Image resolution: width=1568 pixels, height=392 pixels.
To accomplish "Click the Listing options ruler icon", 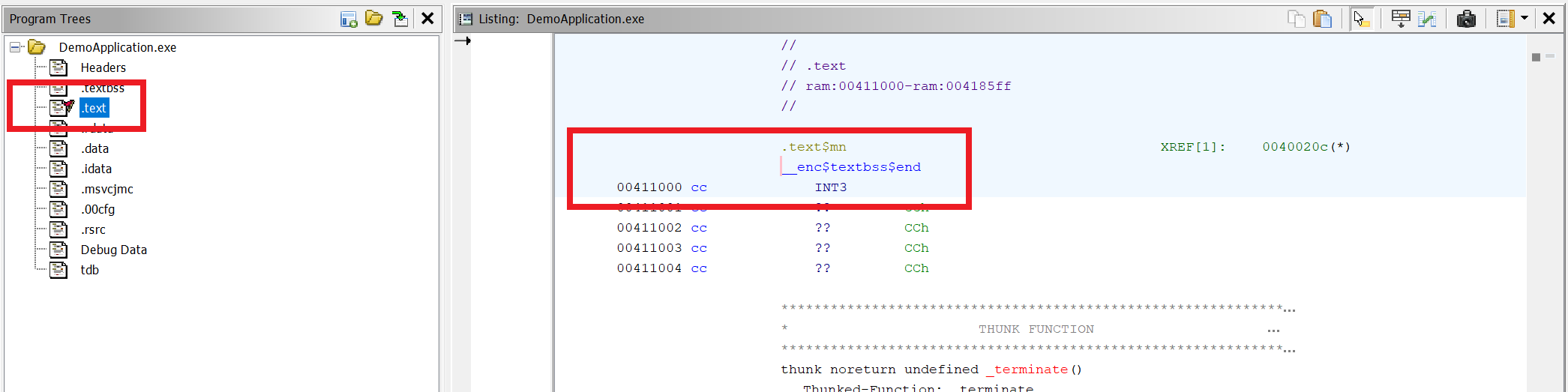I will pos(1505,19).
